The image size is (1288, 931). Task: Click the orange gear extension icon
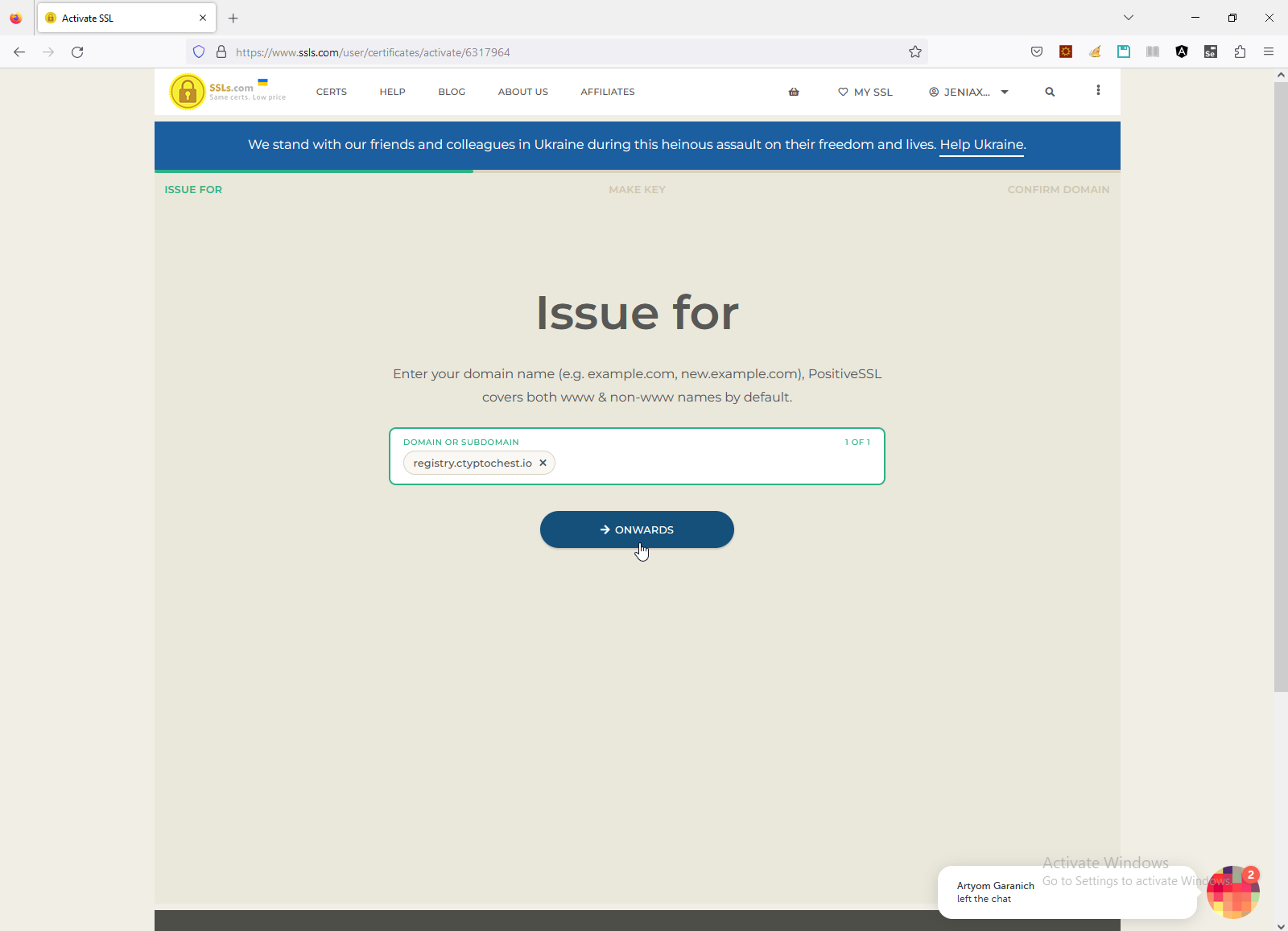[1066, 52]
